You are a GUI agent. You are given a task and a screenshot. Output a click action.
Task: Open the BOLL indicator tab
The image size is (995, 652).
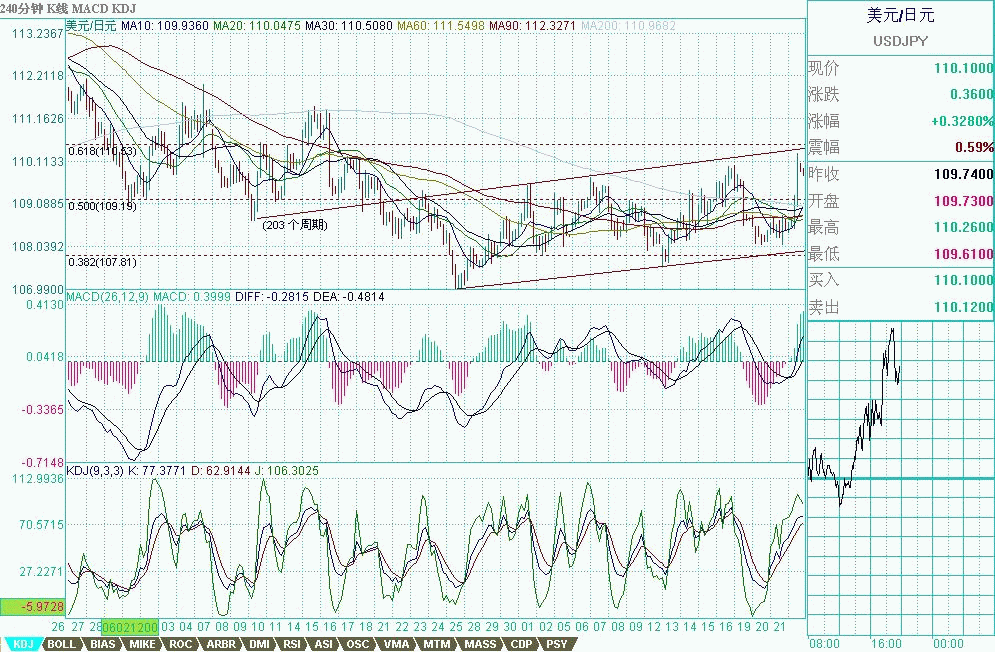[x=62, y=644]
